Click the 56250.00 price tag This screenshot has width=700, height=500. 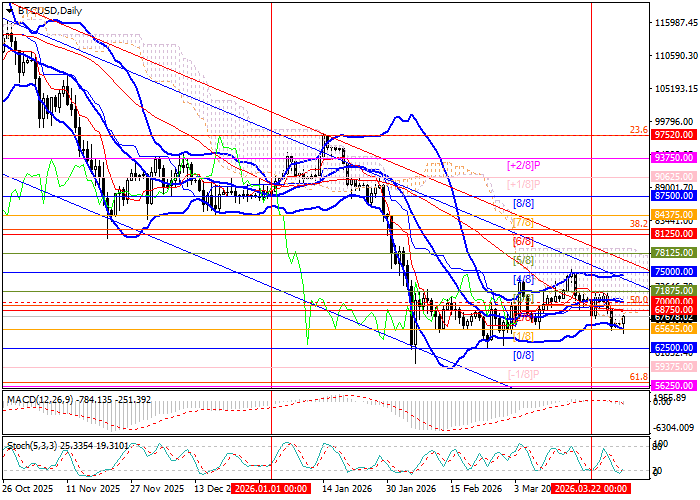(671, 384)
